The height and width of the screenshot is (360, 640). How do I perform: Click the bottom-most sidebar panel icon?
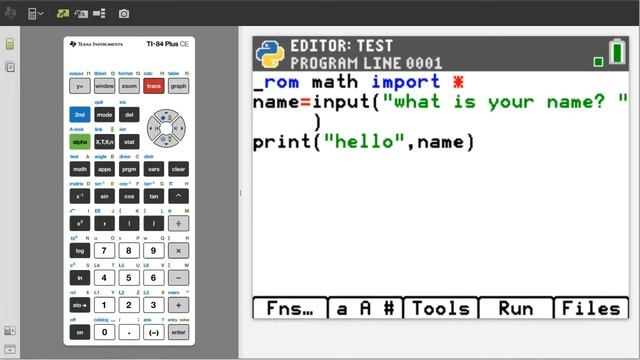point(10,349)
